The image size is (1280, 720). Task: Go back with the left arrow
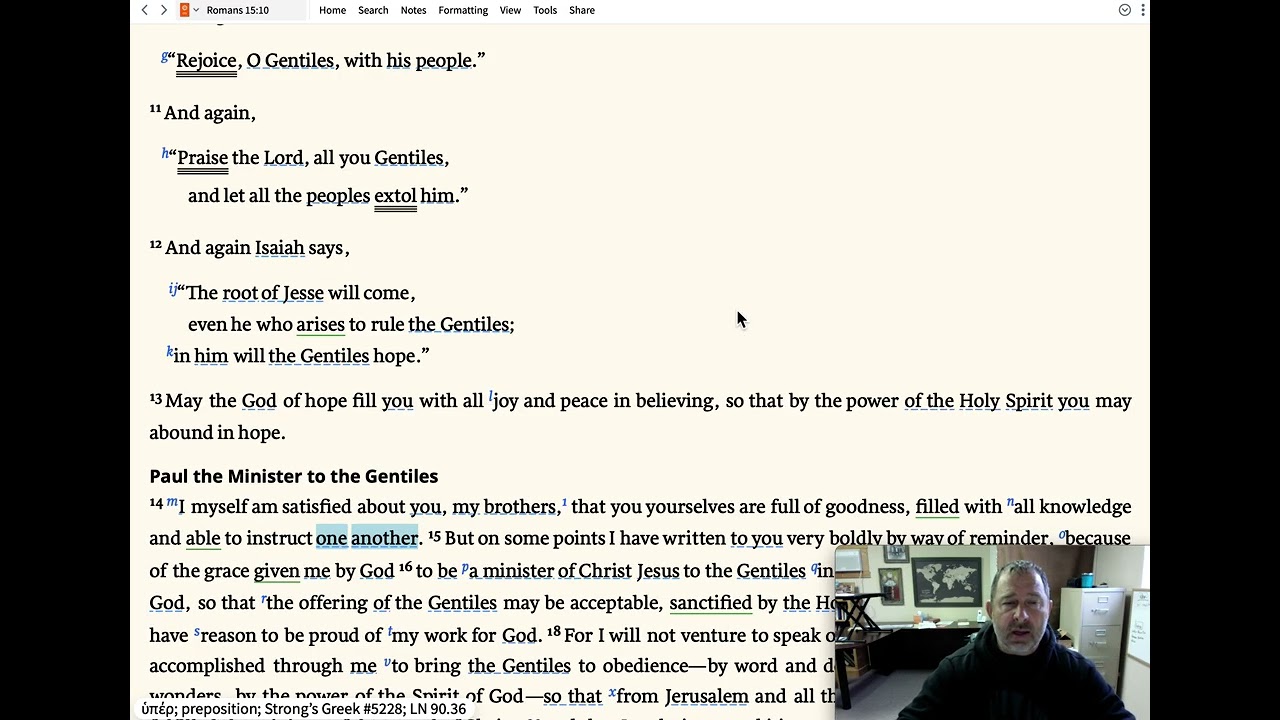[145, 10]
